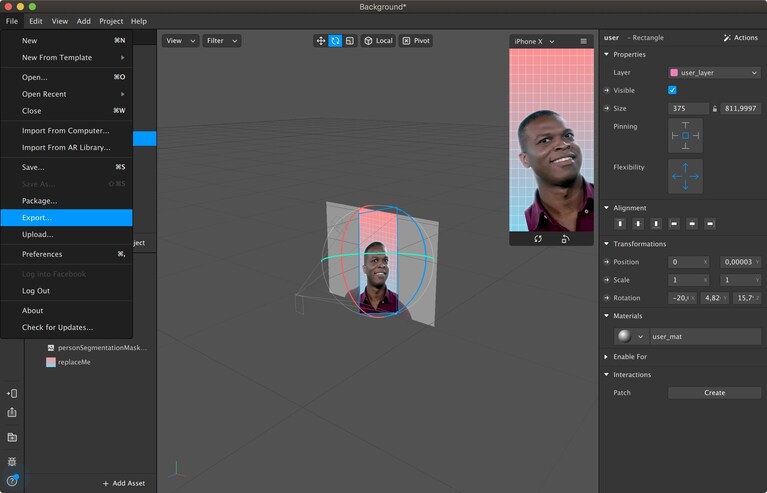Toggle the top pin in Pinning
The image size is (767, 493).
[x=685, y=125]
